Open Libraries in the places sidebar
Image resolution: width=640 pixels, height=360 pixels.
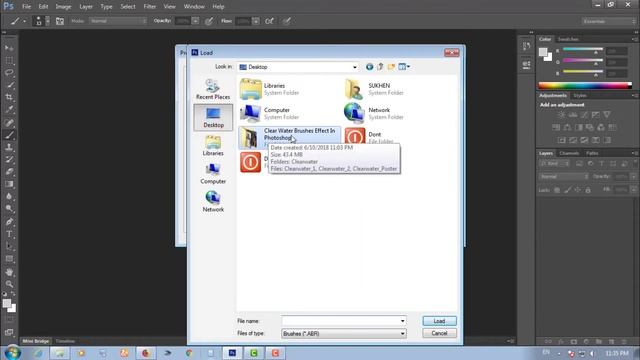pyautogui.click(x=213, y=146)
